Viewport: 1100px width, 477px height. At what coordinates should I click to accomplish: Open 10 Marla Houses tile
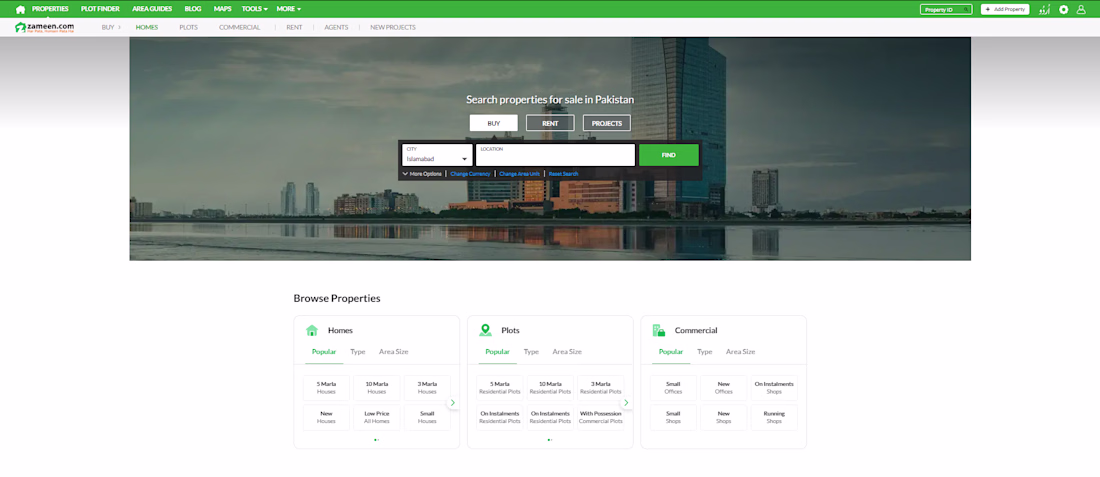pyautogui.click(x=377, y=388)
